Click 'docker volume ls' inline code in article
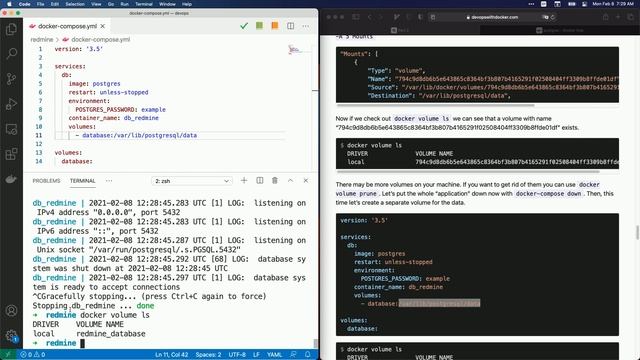640x360 pixels. [422, 119]
